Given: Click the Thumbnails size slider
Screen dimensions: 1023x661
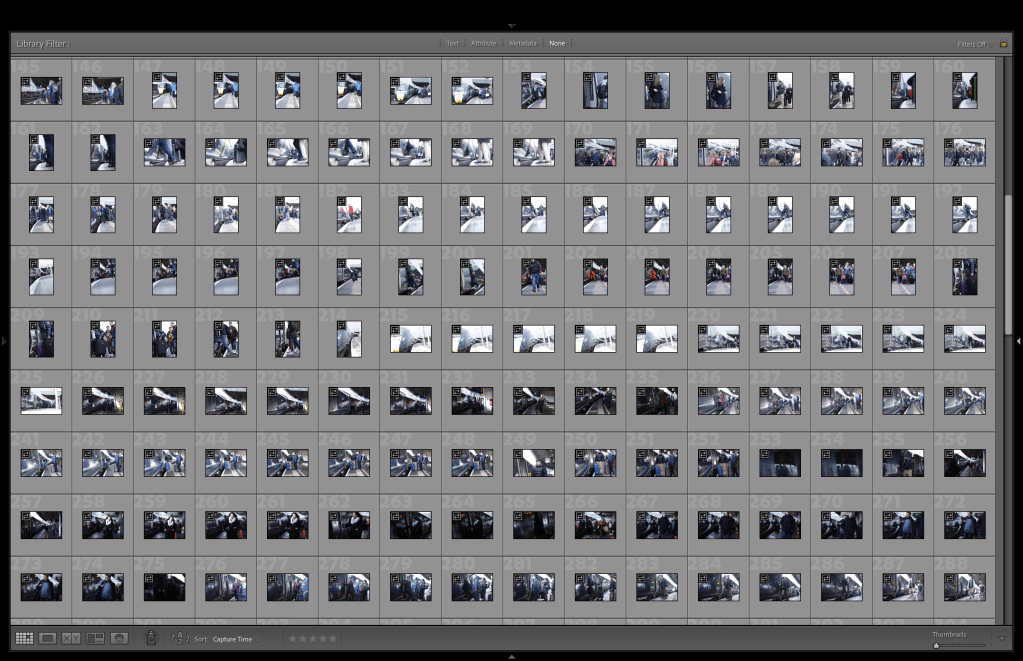Looking at the screenshot, I should 960,646.
